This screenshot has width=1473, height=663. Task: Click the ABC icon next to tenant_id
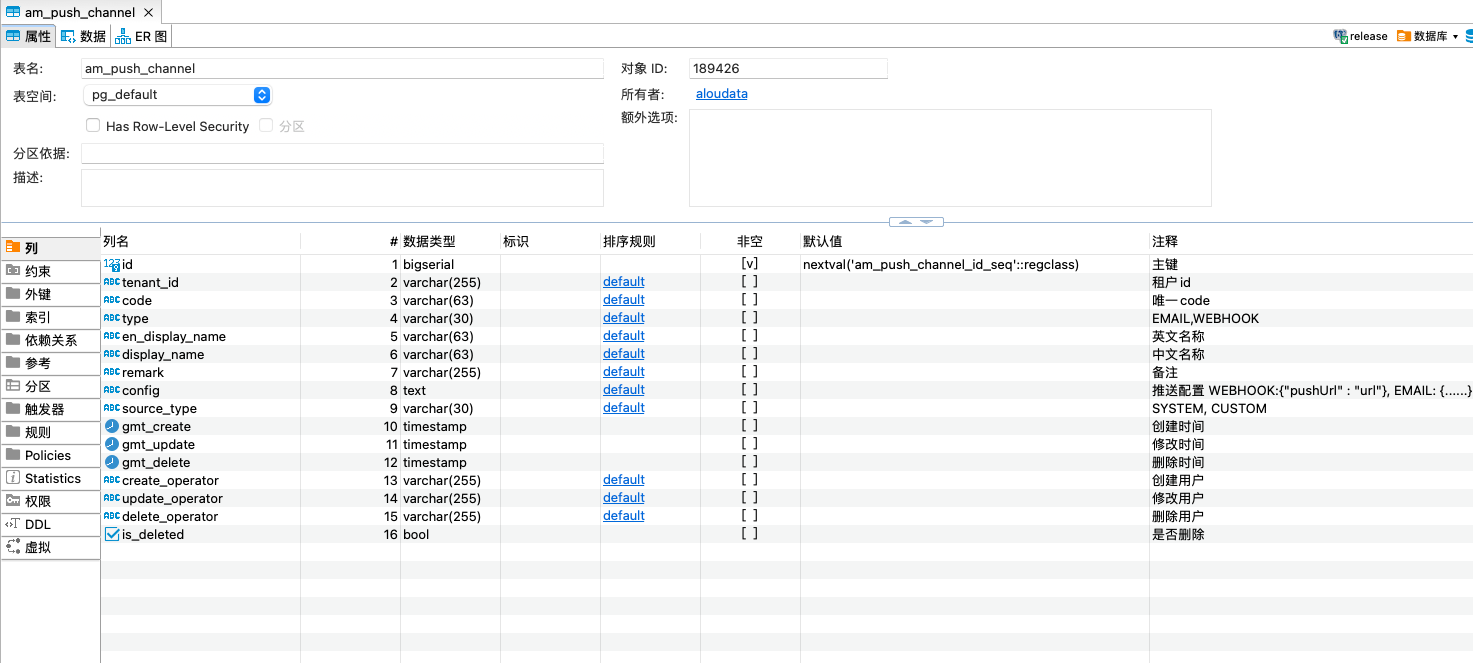pos(112,283)
